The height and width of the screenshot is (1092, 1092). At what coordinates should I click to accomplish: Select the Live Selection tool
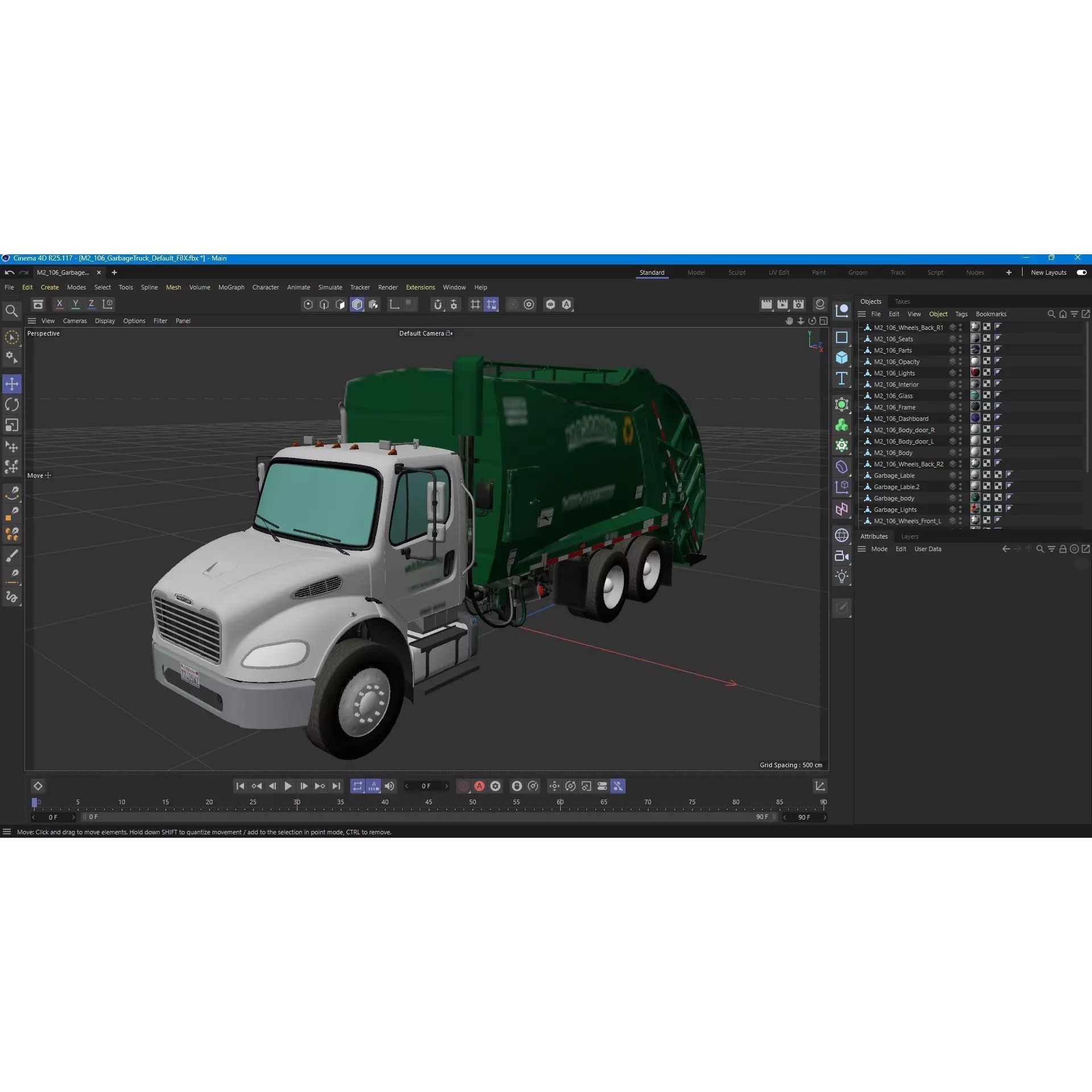12,337
